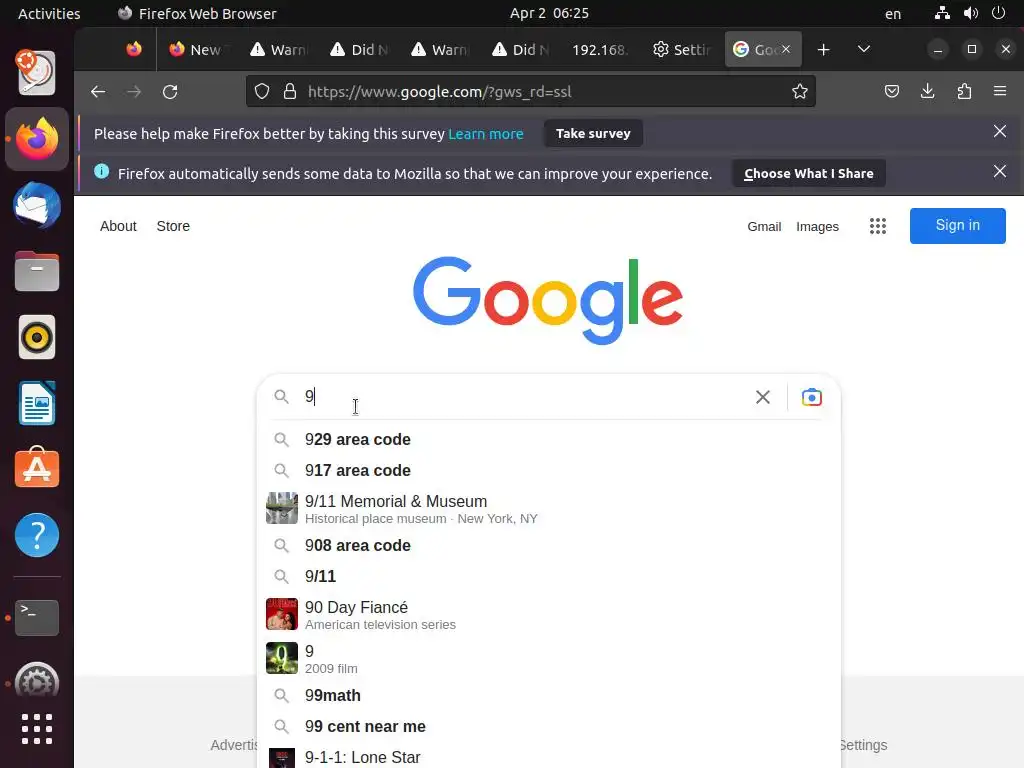Open Files from the dock
This screenshot has width=1024, height=768.
(x=37, y=272)
